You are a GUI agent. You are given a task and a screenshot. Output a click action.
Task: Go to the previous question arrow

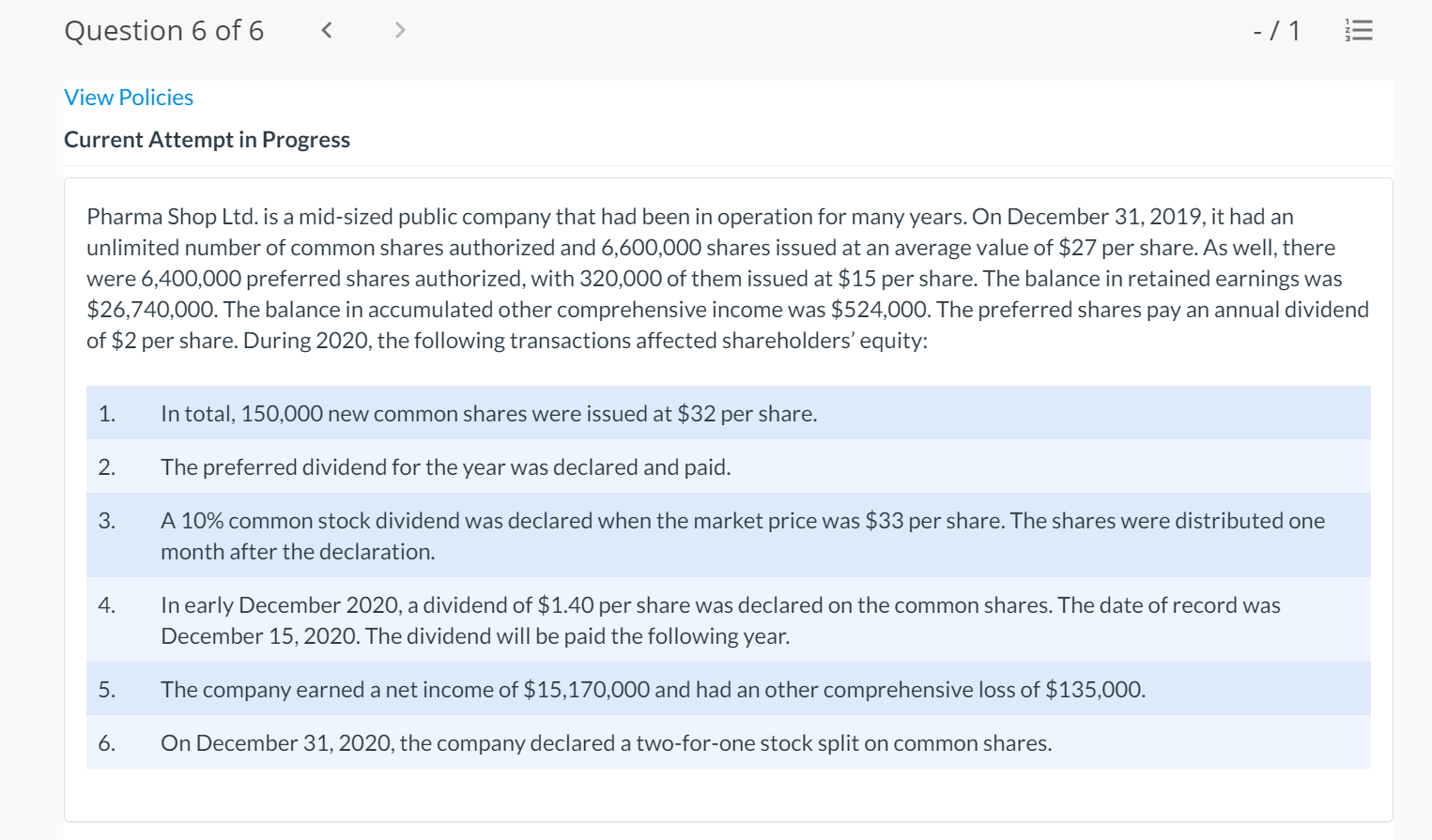point(327,31)
